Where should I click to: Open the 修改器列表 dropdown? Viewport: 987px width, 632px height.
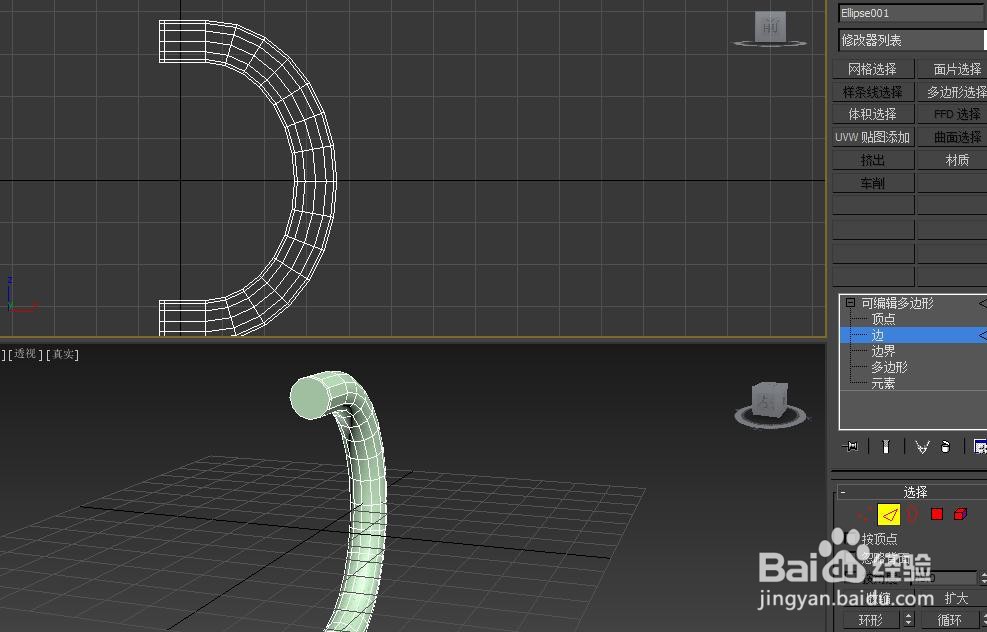[x=913, y=40]
